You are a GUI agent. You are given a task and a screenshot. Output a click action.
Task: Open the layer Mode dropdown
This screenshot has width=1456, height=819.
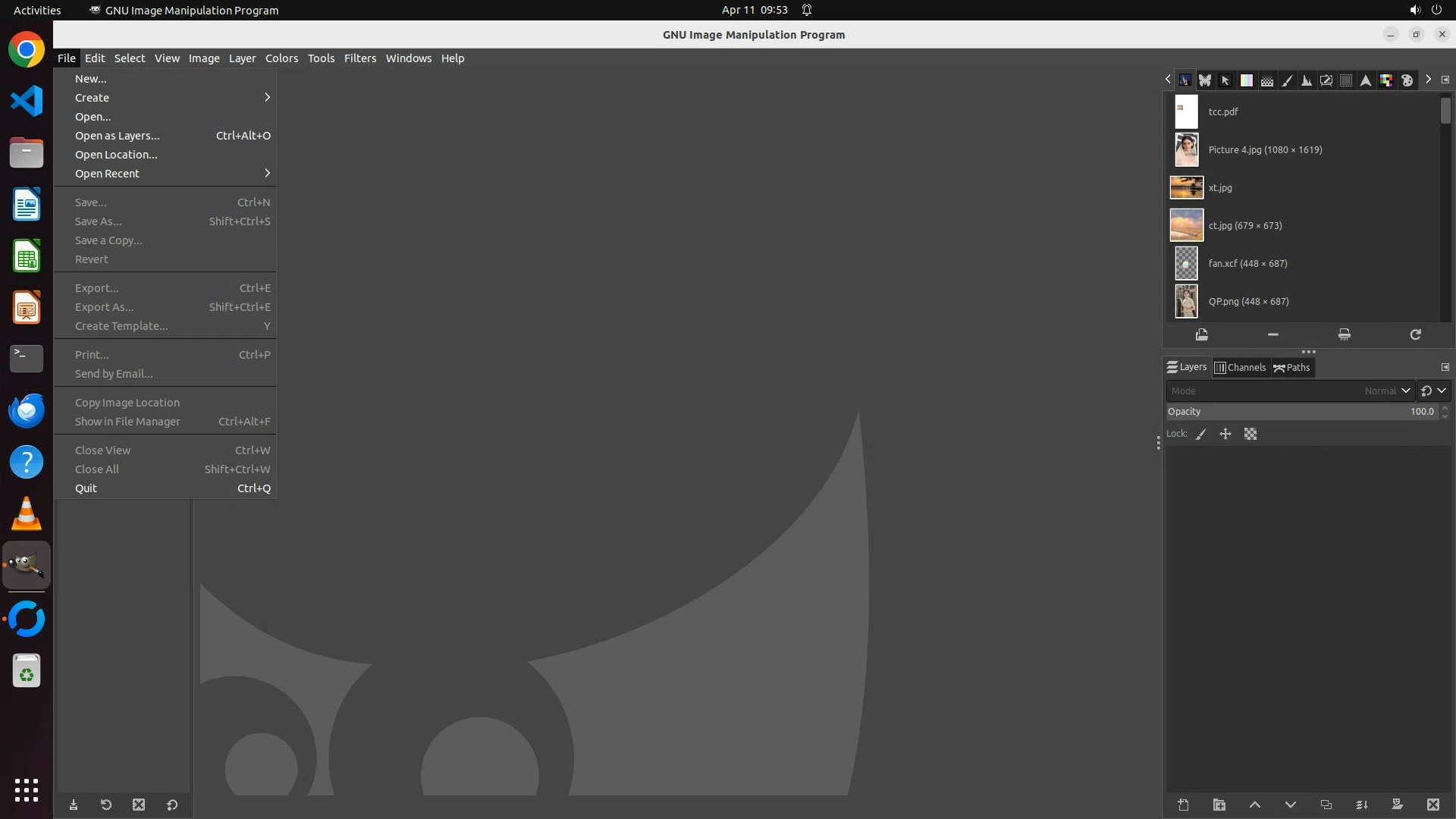point(1289,391)
